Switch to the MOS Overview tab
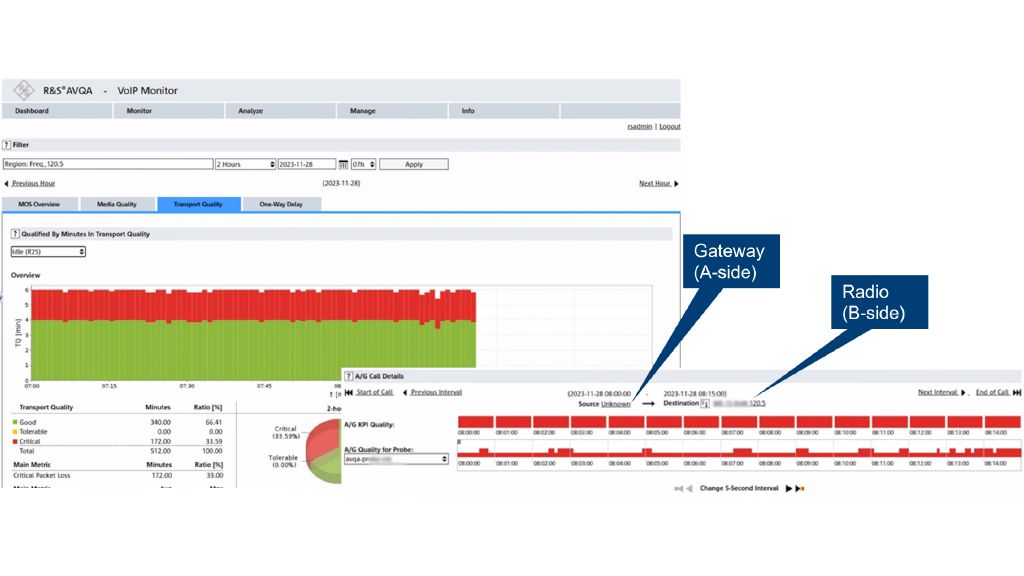1024x576 pixels. (x=39, y=204)
